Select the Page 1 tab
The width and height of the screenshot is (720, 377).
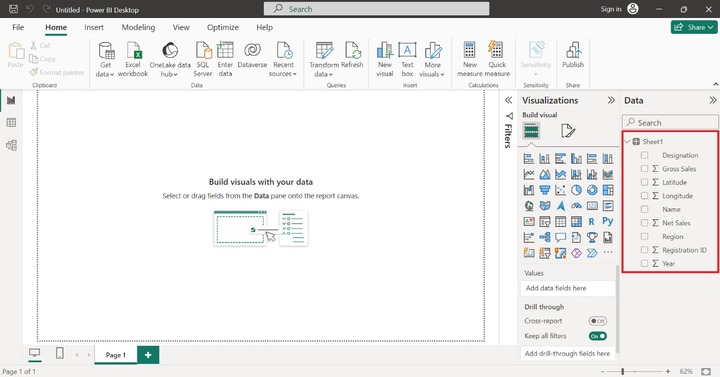(116, 355)
